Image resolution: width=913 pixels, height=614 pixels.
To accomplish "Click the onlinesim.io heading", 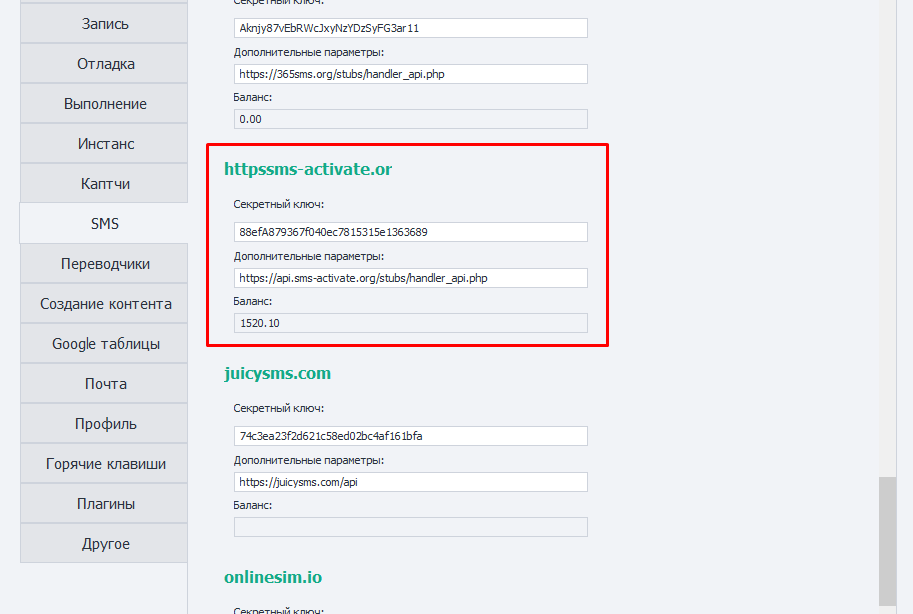I will 273,577.
